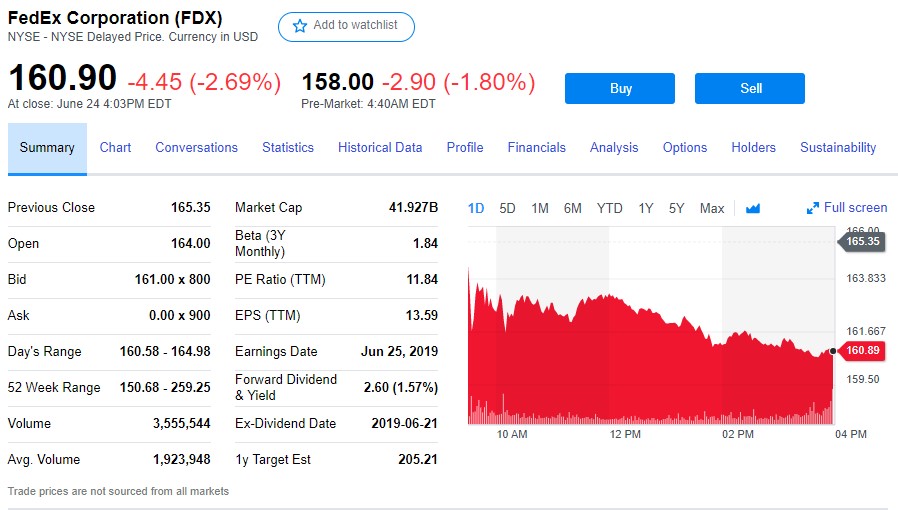Choose the 6M chart range

(572, 208)
